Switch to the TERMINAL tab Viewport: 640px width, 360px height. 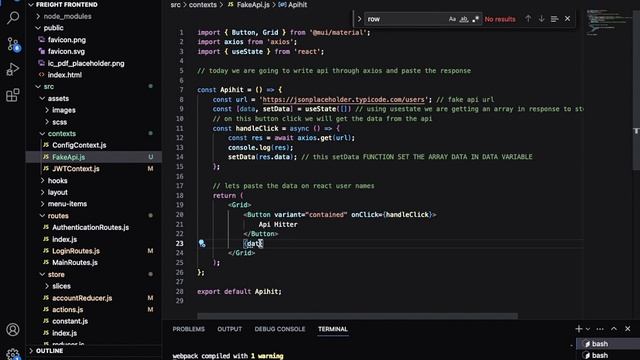(333, 329)
